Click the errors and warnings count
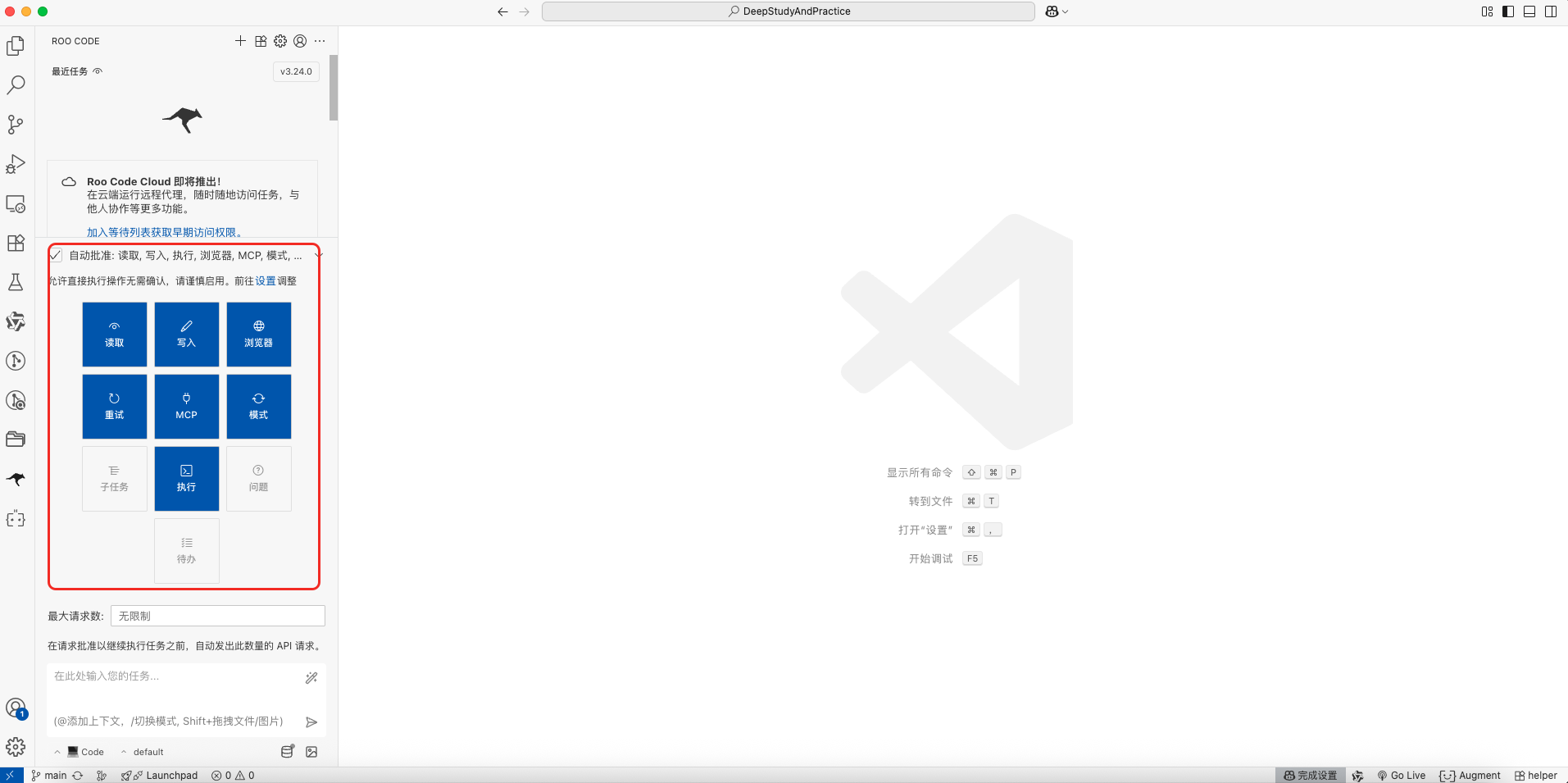The width and height of the screenshot is (1568, 783). click(x=233, y=776)
